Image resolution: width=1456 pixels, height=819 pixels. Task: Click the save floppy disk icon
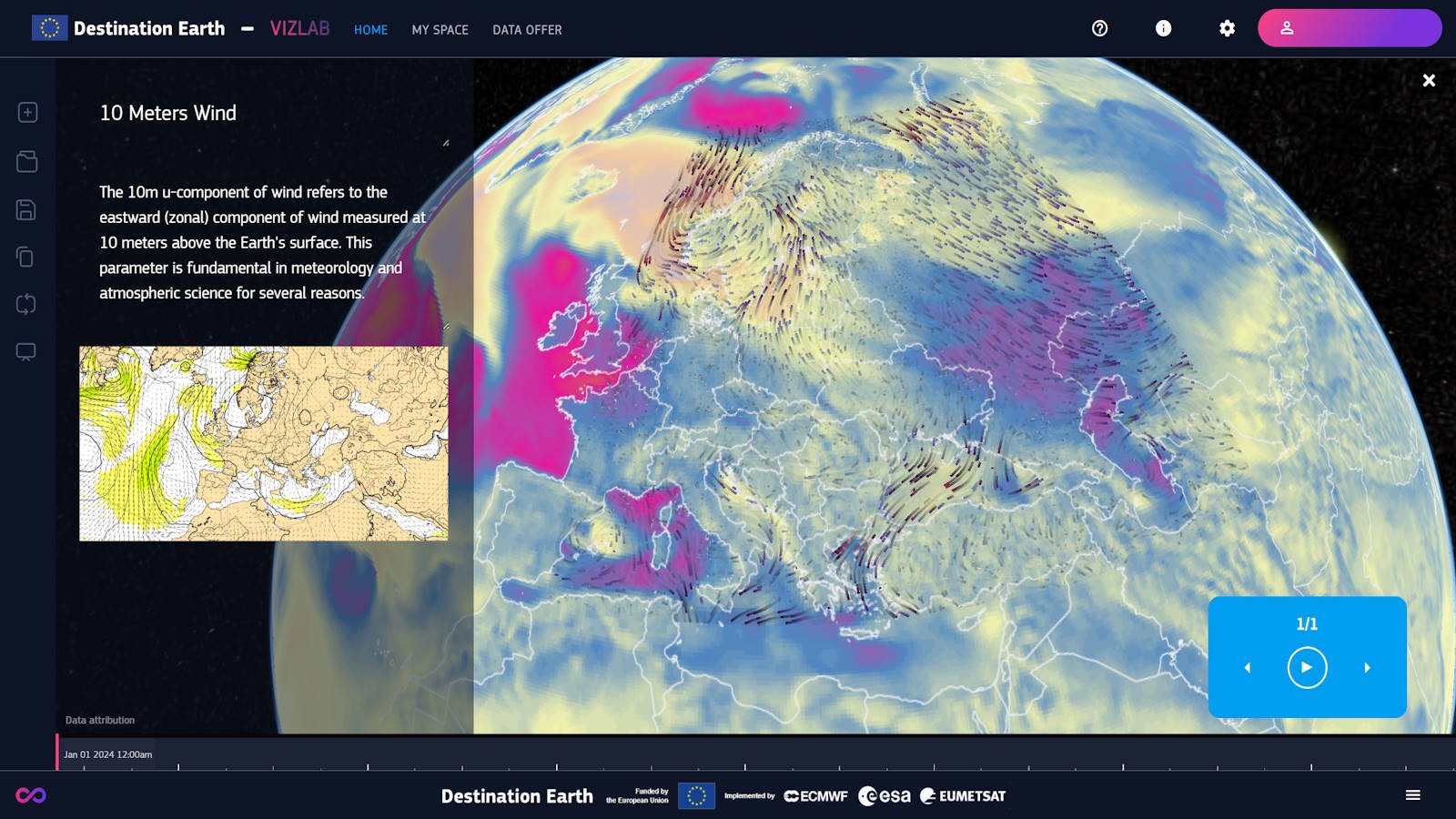pos(26,210)
